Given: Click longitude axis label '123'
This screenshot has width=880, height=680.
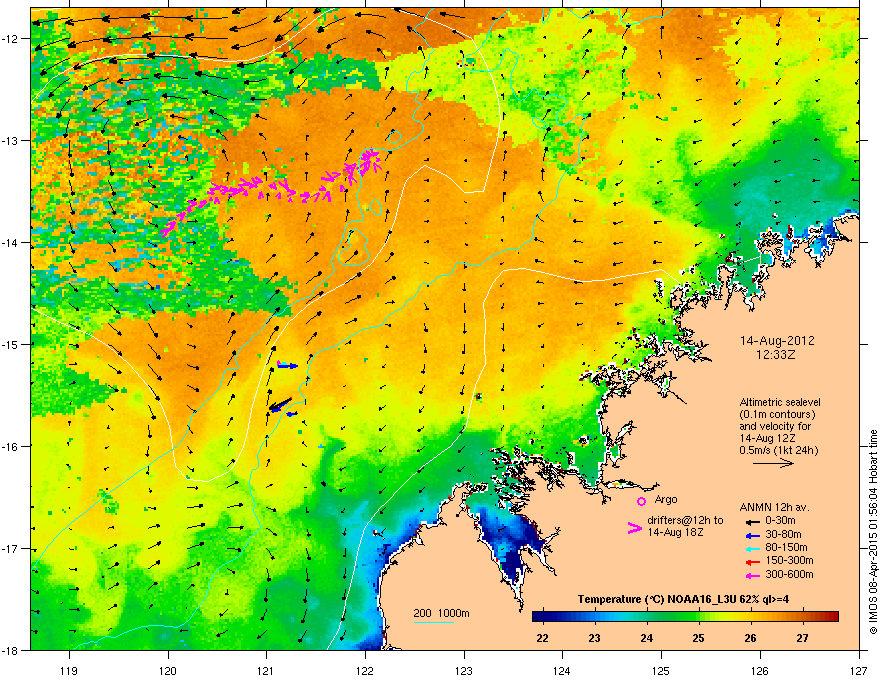Looking at the screenshot, I should [464, 670].
